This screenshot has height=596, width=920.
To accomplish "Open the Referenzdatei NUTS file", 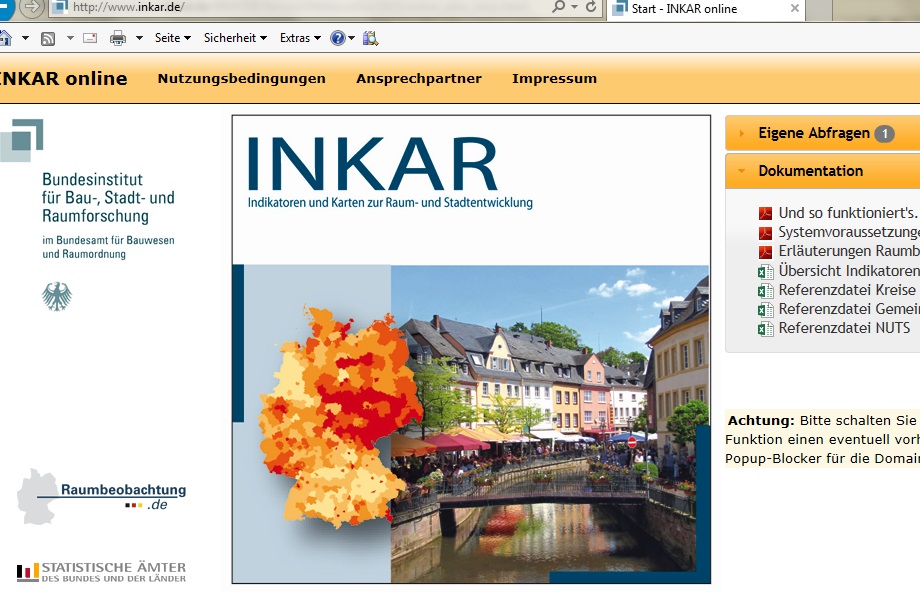I will (x=844, y=328).
